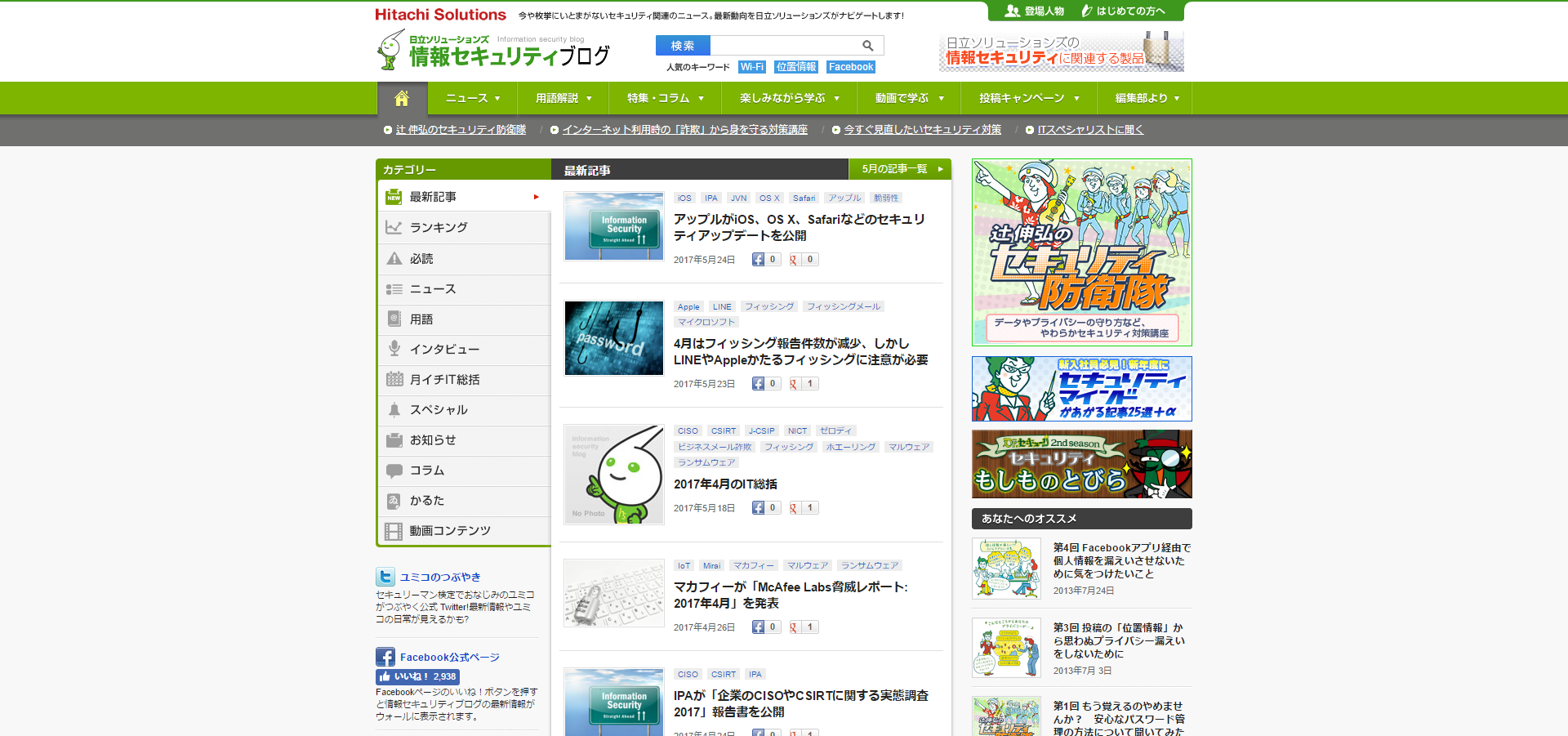Open article アップルがiOS、OS X、Safari title
This screenshot has width=1568, height=736.
tap(799, 227)
